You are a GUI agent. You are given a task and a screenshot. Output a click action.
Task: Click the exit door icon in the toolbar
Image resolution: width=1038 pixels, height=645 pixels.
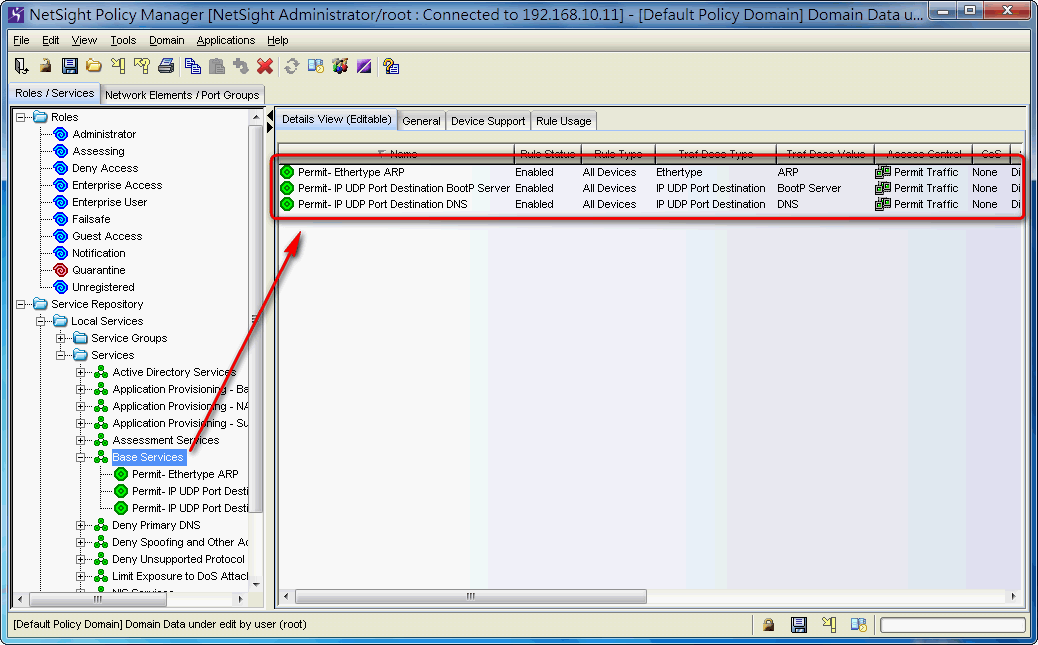pyautogui.click(x=21, y=66)
